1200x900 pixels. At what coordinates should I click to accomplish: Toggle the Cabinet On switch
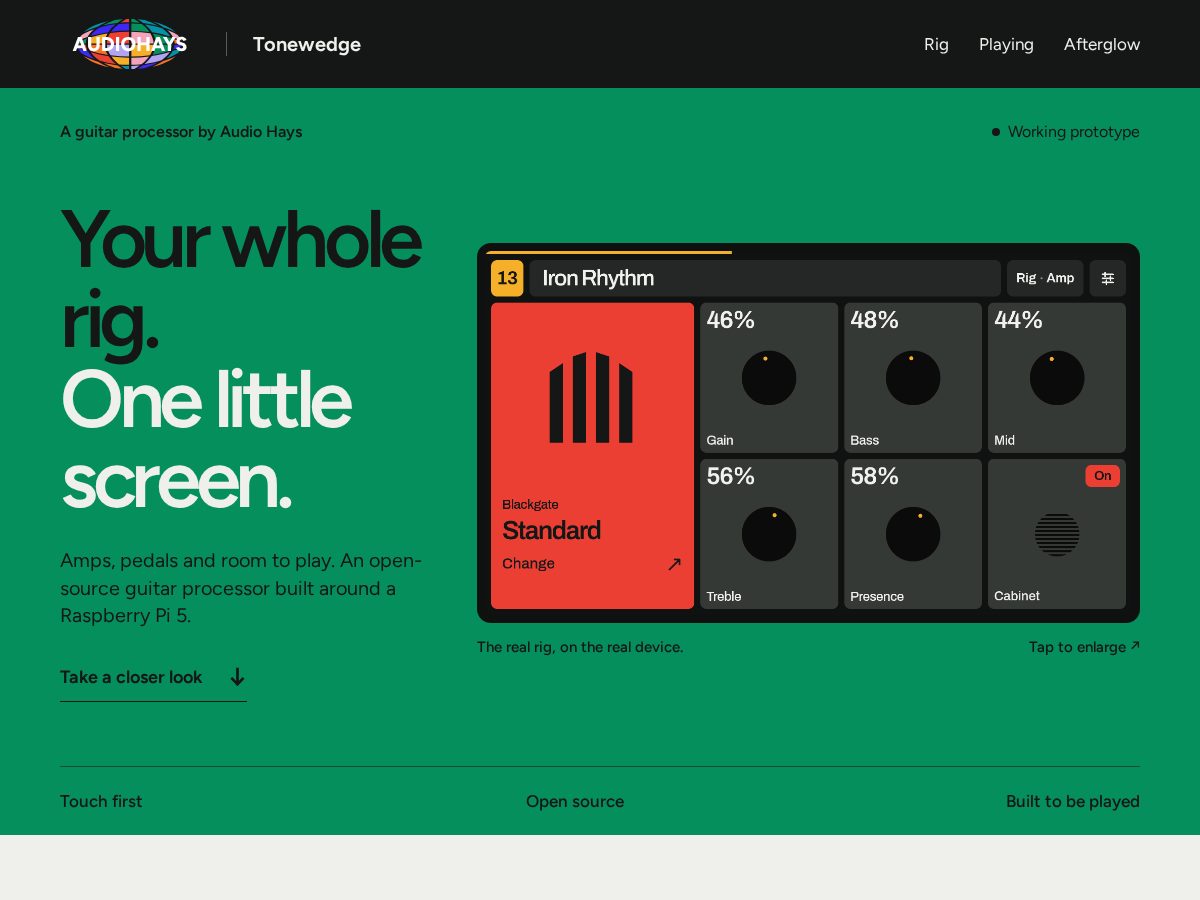[x=1102, y=476]
